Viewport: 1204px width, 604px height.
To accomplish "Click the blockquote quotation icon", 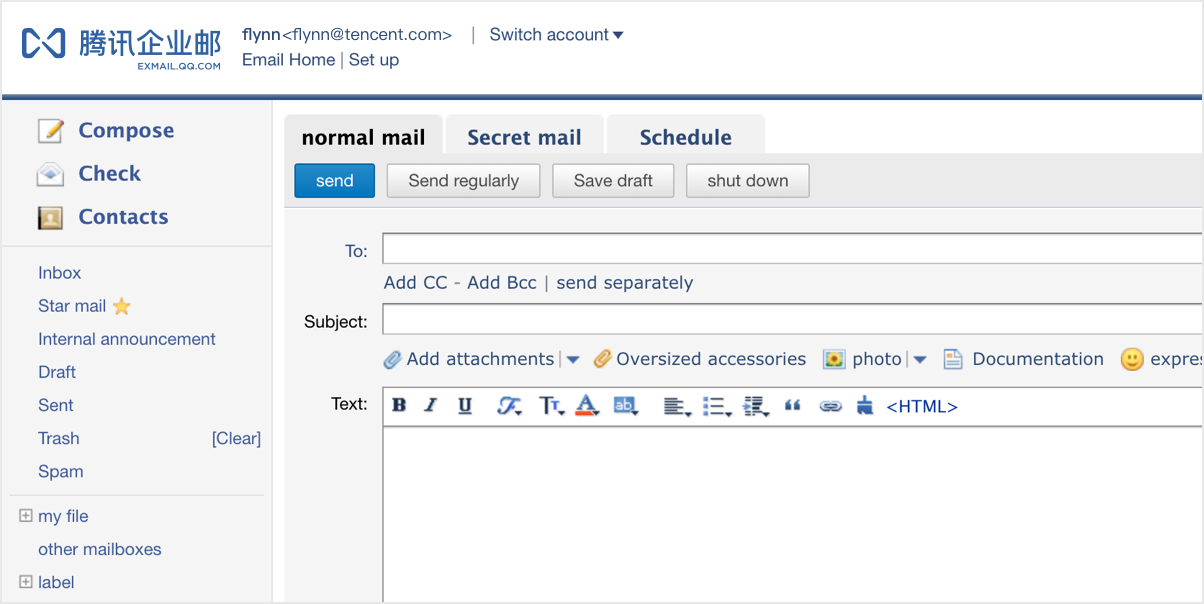I will point(793,405).
